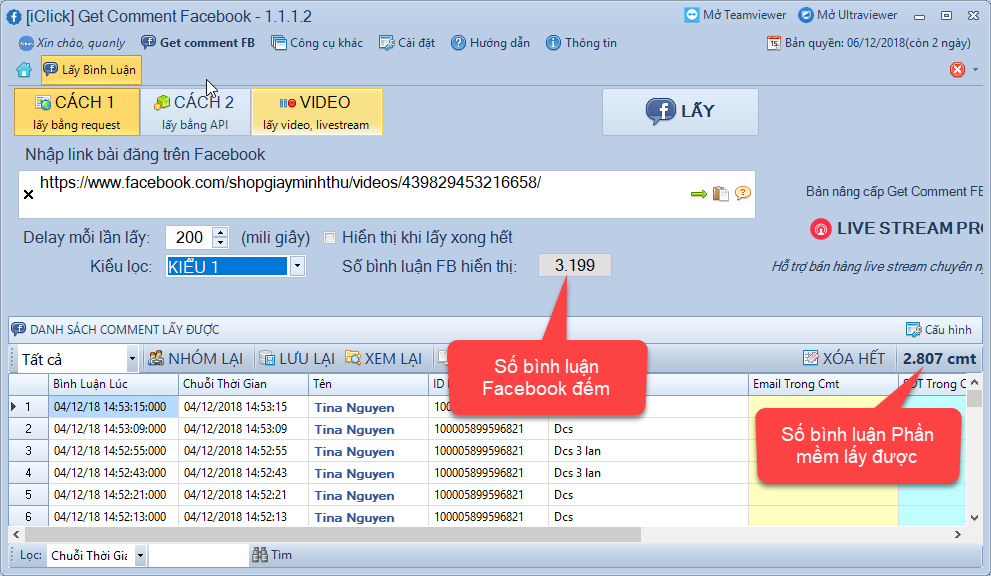Open the Tất cả filter dropdown
Viewport: 991px width, 576px height.
(131, 359)
